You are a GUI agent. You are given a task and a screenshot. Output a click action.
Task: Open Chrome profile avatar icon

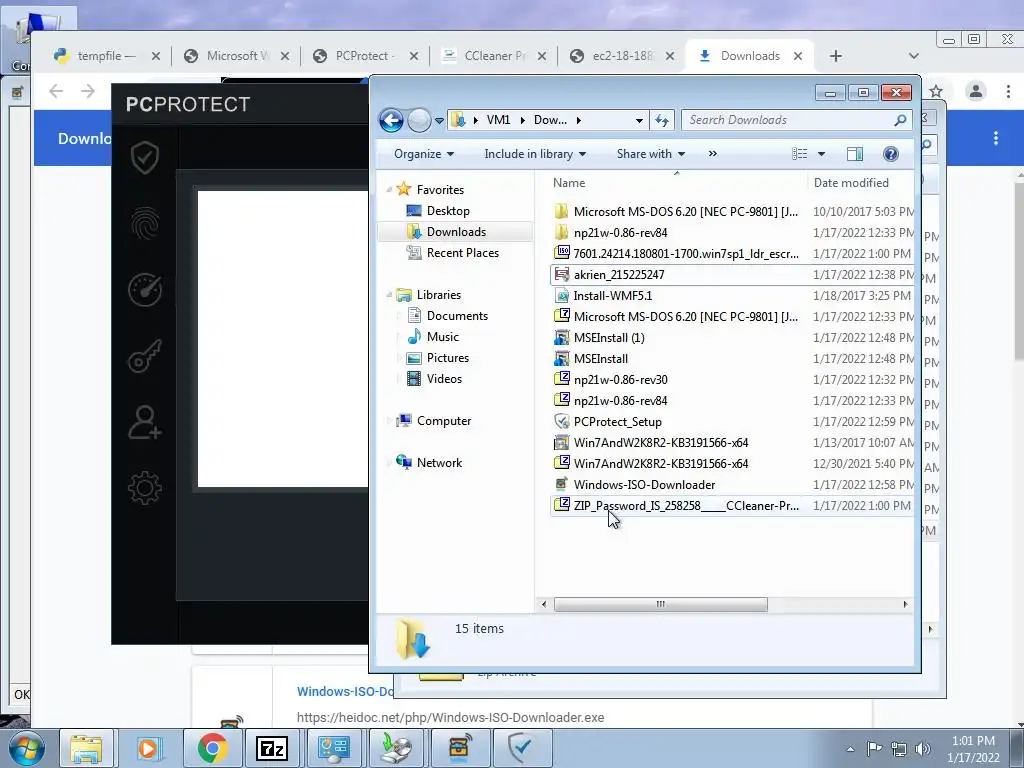pos(976,91)
